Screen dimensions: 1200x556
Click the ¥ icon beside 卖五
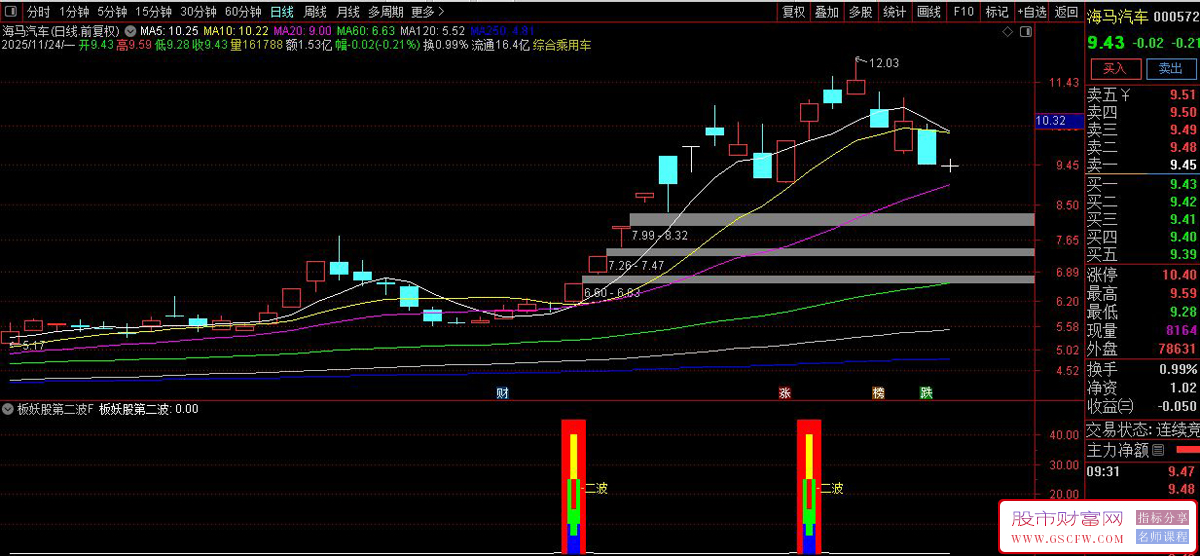(x=1125, y=95)
